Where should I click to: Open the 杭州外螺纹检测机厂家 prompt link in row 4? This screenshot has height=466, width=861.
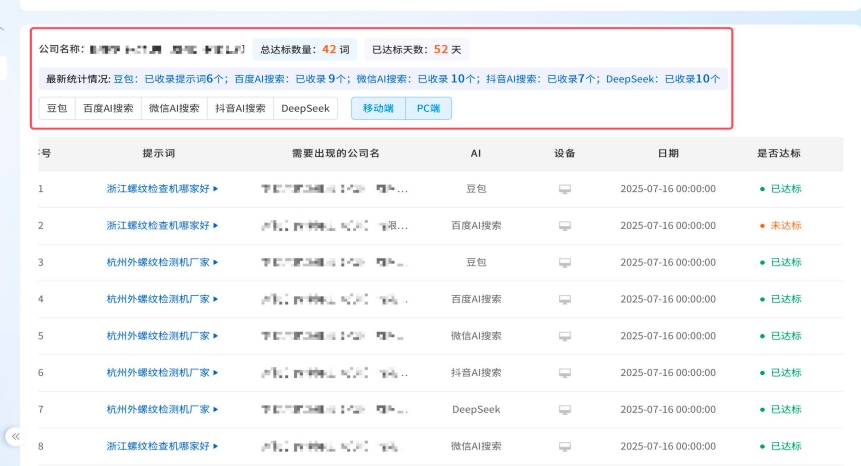pos(158,299)
